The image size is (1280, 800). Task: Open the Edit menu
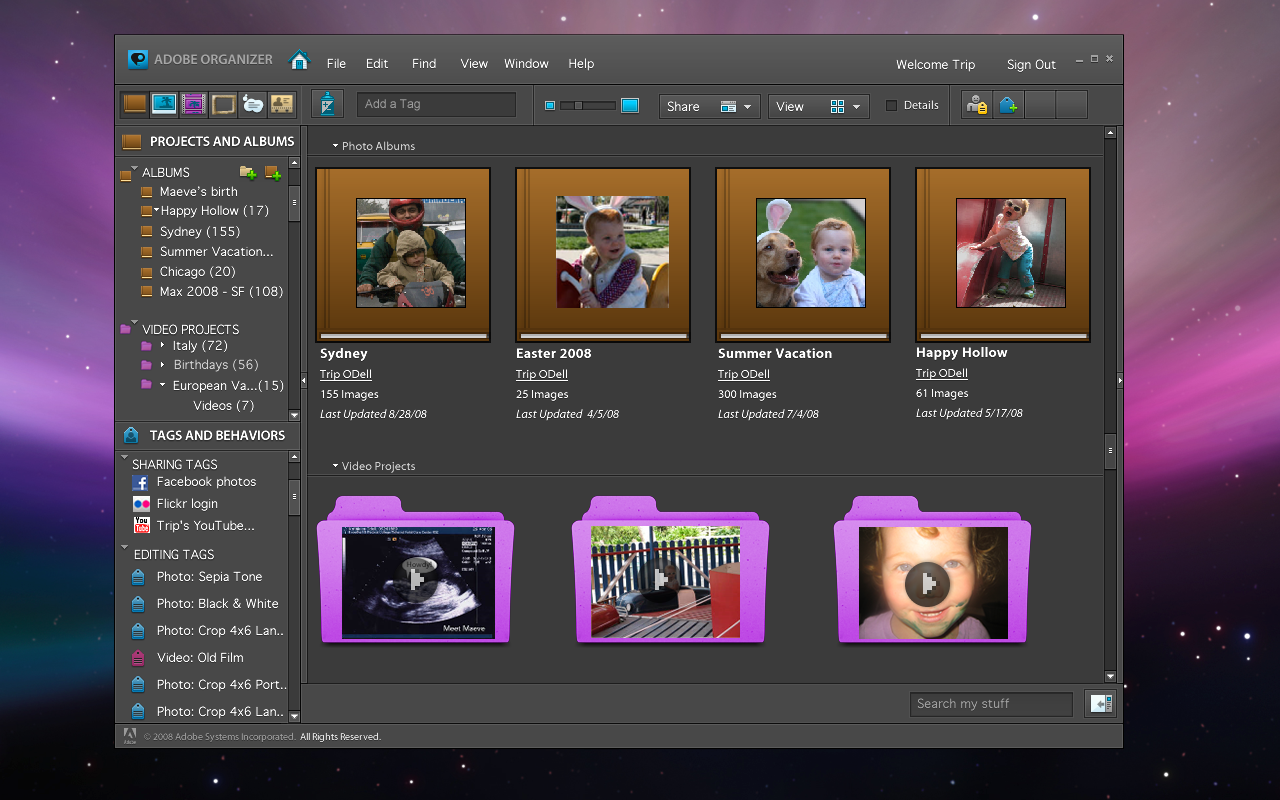[x=377, y=63]
